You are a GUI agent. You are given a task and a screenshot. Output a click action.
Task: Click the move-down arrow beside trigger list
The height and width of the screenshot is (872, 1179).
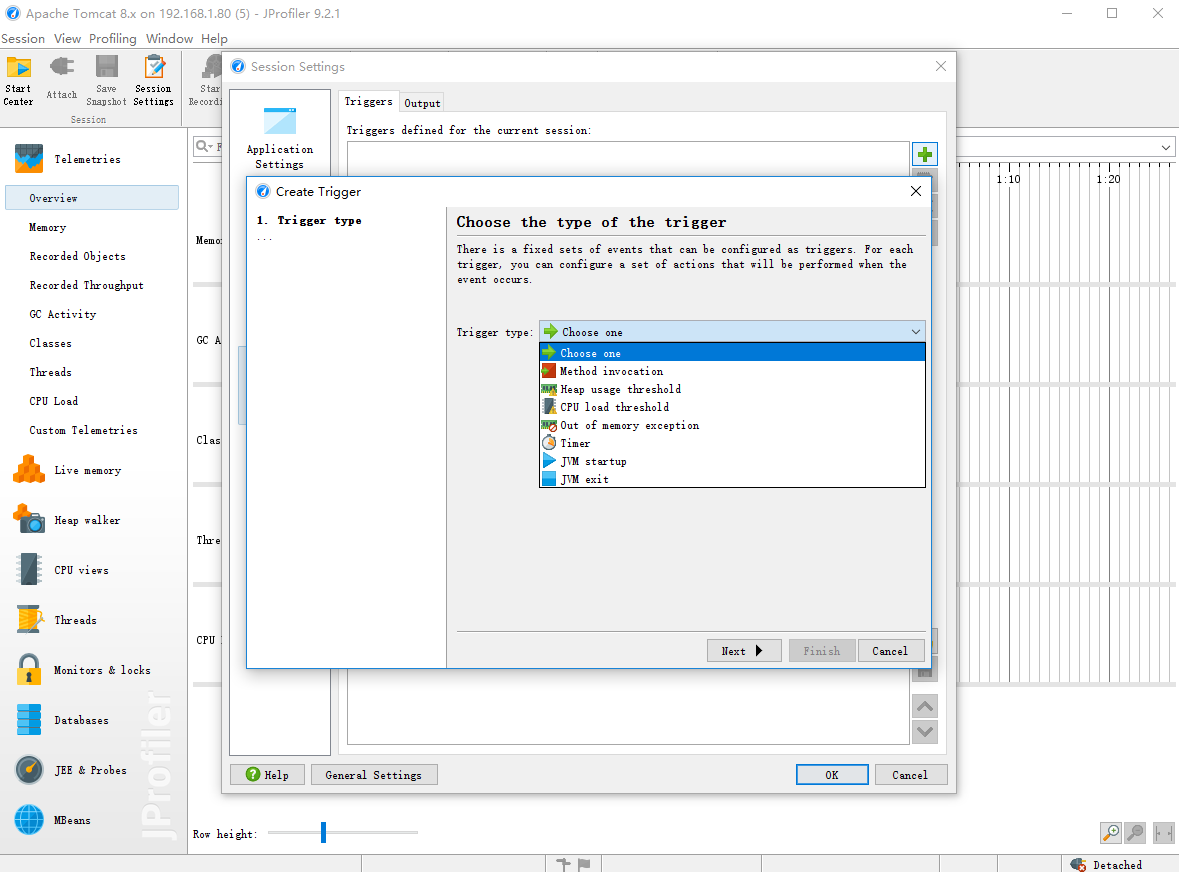[x=925, y=731]
